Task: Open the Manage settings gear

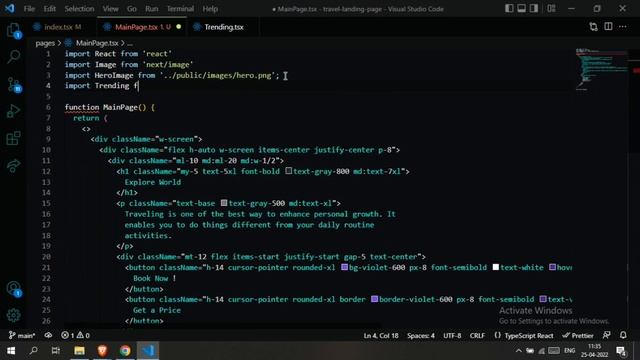Action: 13,315
